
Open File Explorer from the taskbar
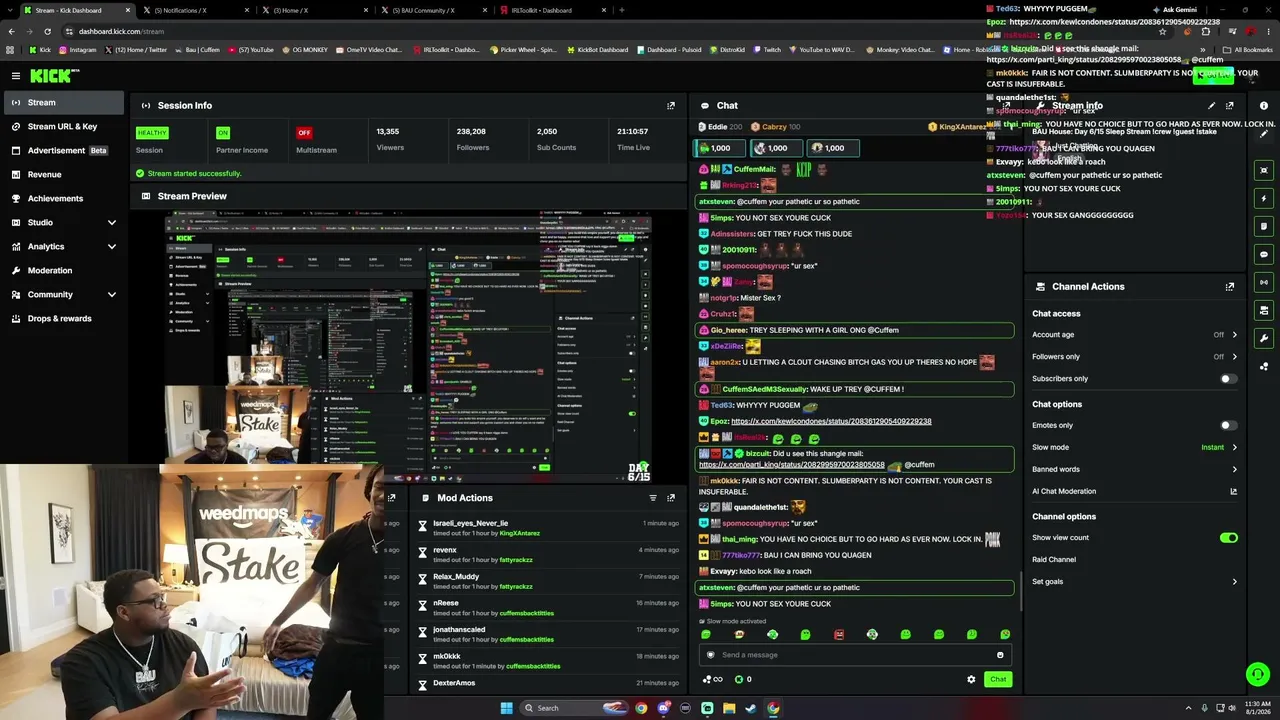pos(729,708)
